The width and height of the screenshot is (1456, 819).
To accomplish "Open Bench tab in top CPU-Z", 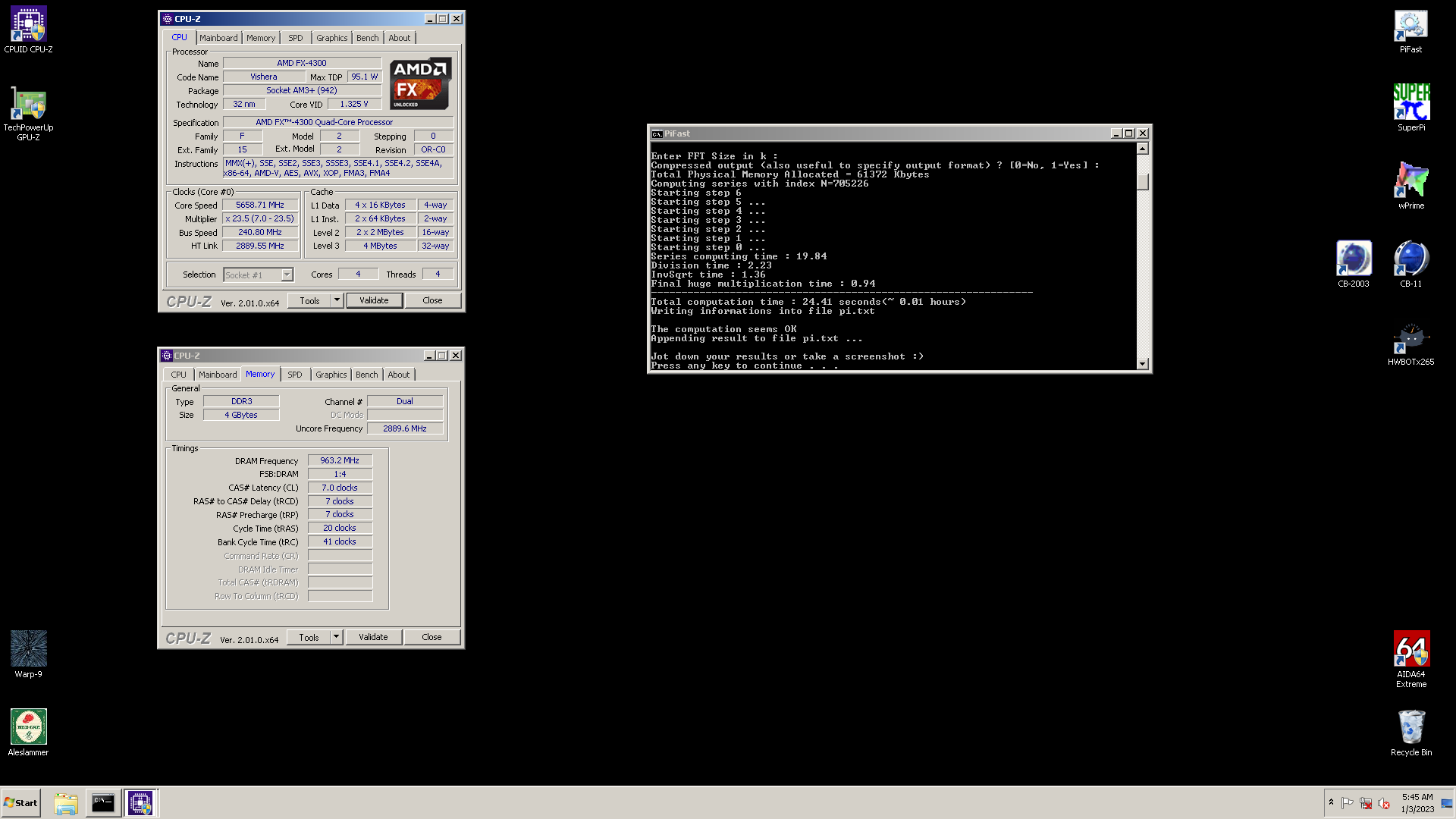I will [x=367, y=38].
